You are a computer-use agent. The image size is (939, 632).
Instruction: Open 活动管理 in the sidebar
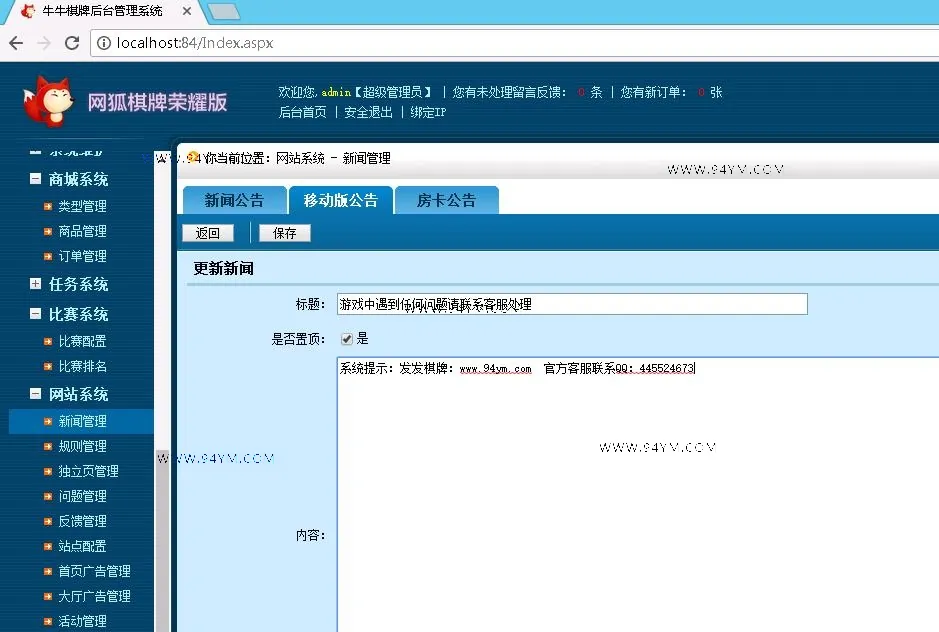pos(83,622)
